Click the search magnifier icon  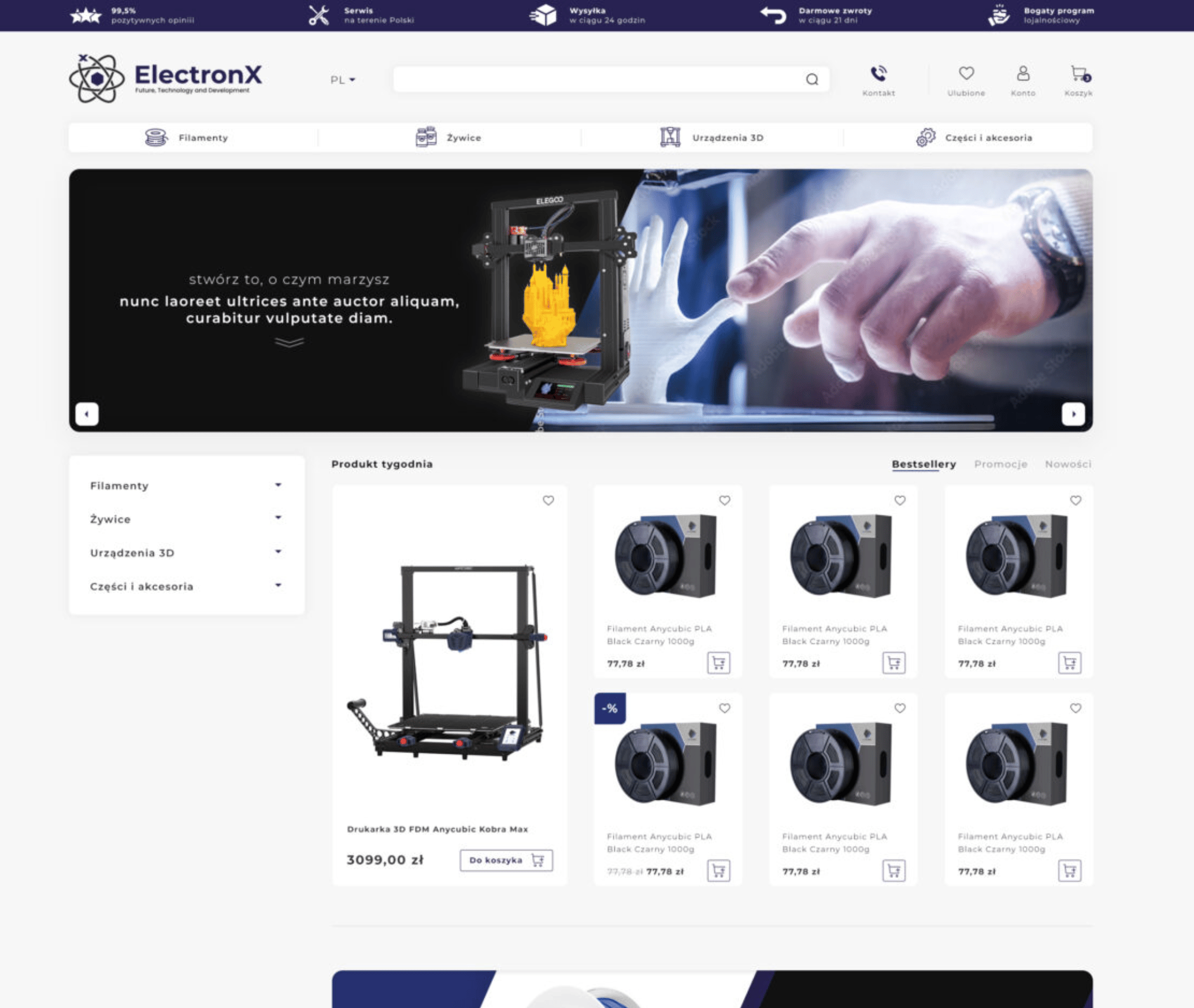(812, 79)
